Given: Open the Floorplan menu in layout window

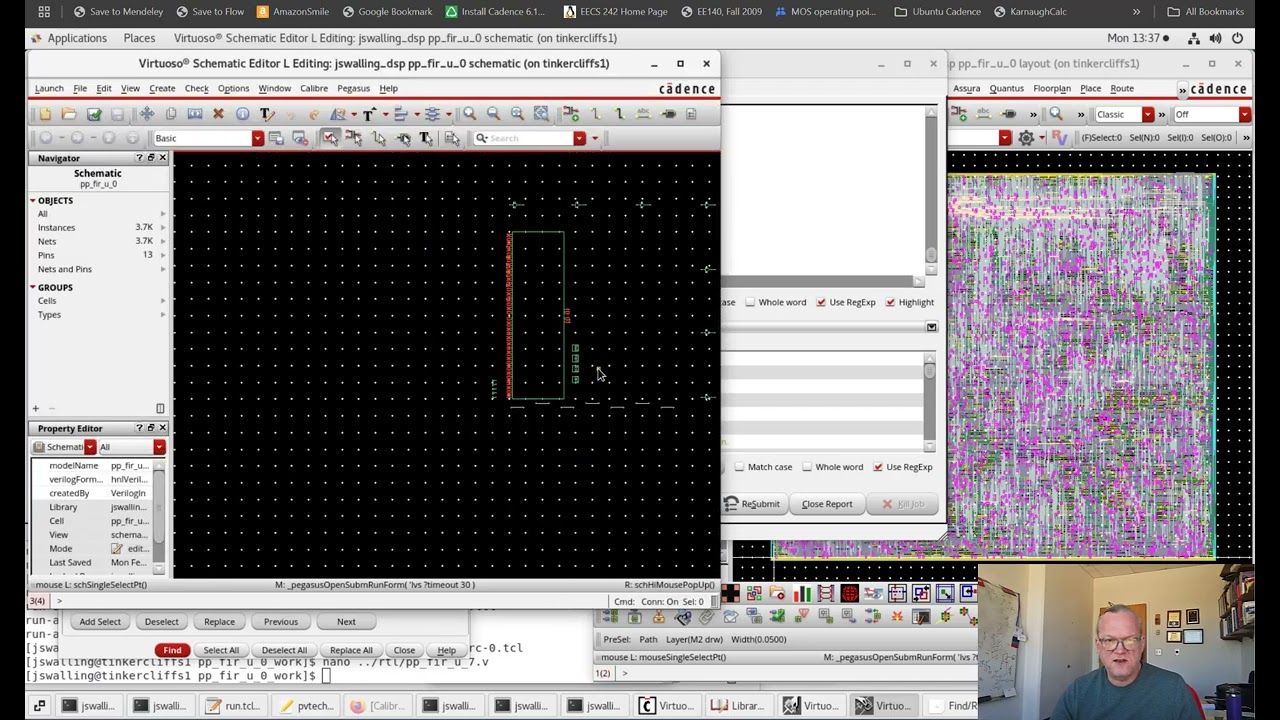Looking at the screenshot, I should [1051, 88].
